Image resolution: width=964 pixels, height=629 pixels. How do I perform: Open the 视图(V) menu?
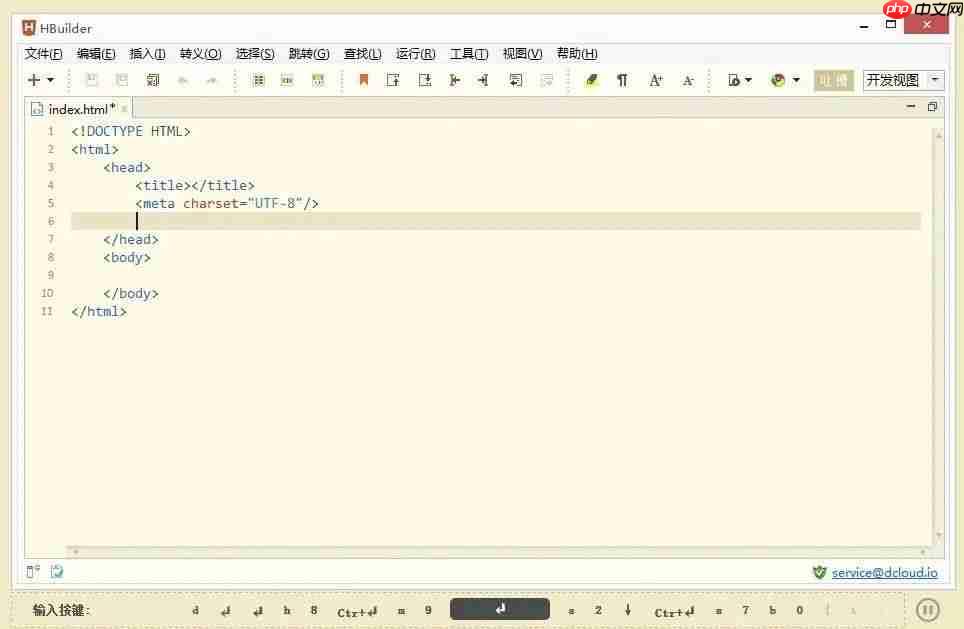pos(523,53)
